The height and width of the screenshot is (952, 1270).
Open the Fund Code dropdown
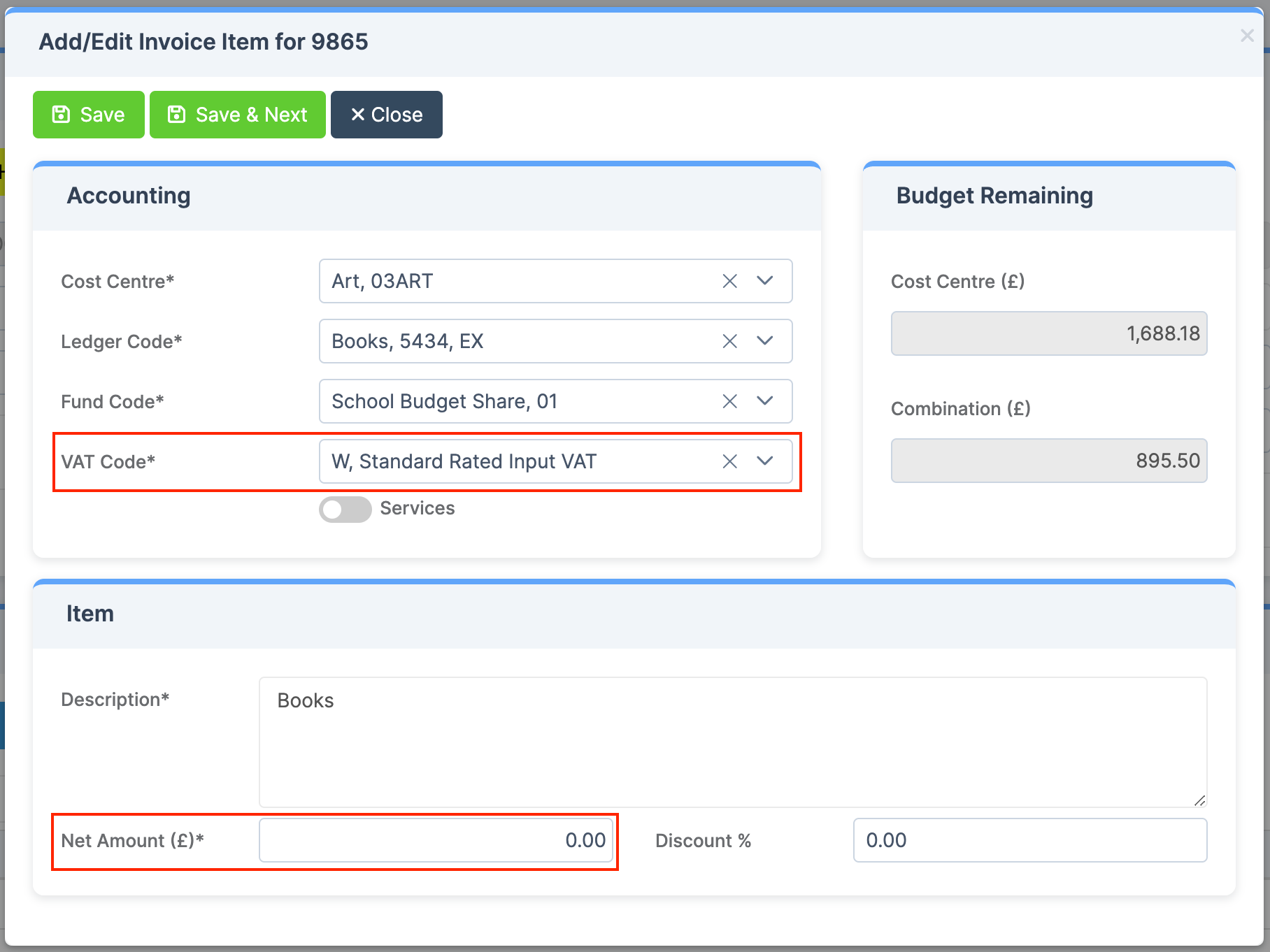[765, 401]
